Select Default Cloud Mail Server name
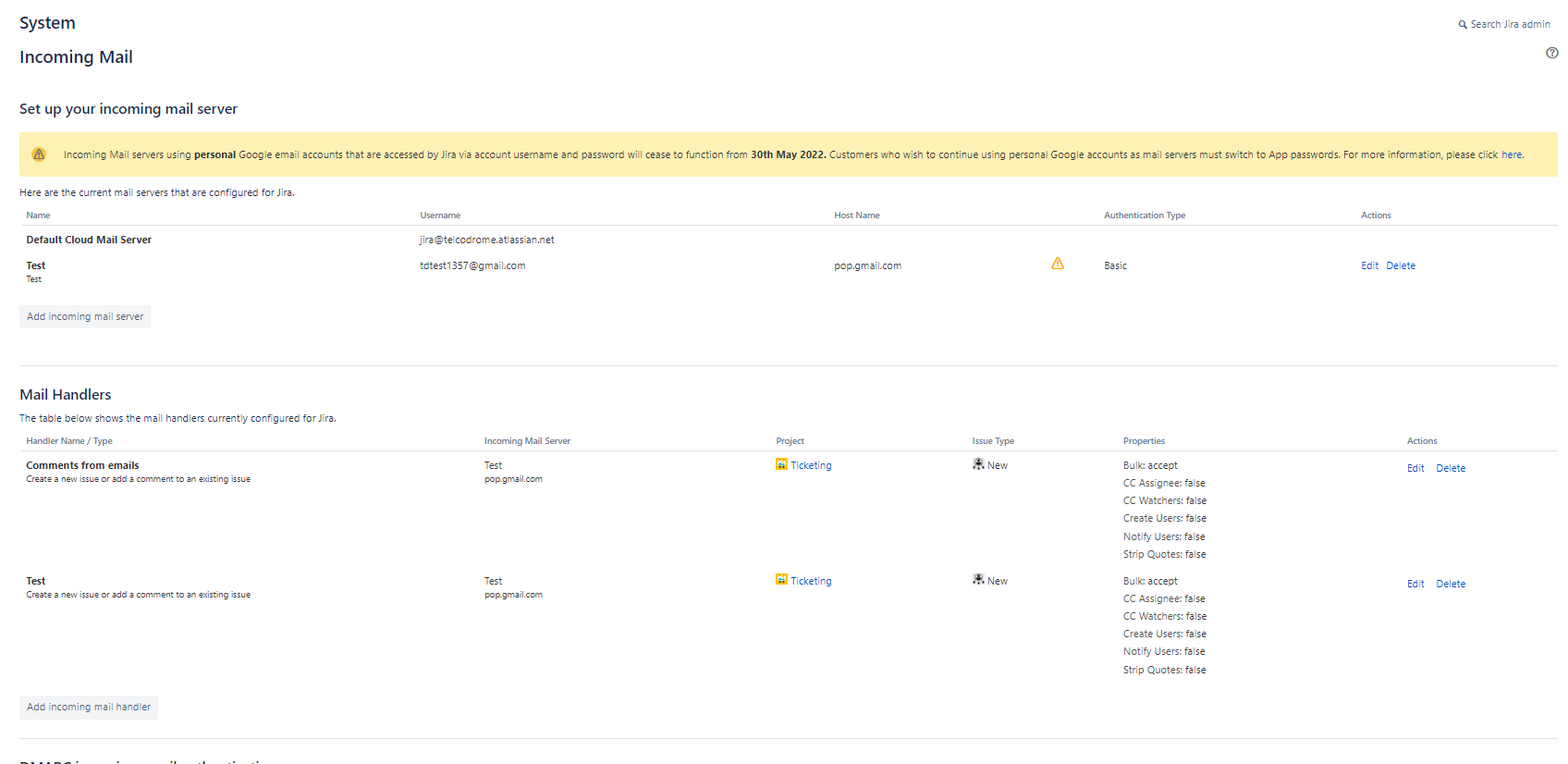Viewport: 1568px width, 764px height. tap(89, 240)
